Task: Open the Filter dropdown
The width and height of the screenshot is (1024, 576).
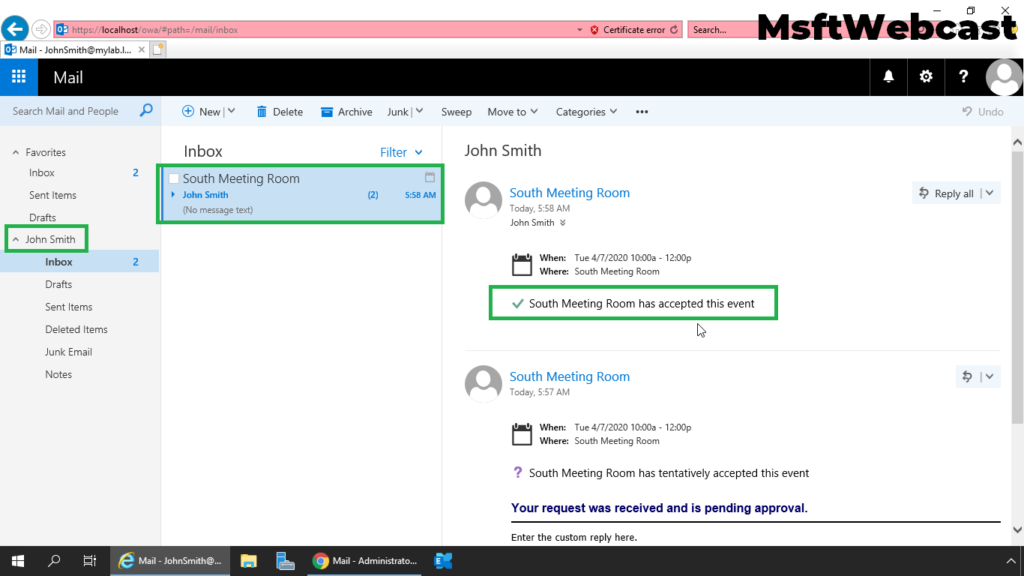Action: click(401, 152)
